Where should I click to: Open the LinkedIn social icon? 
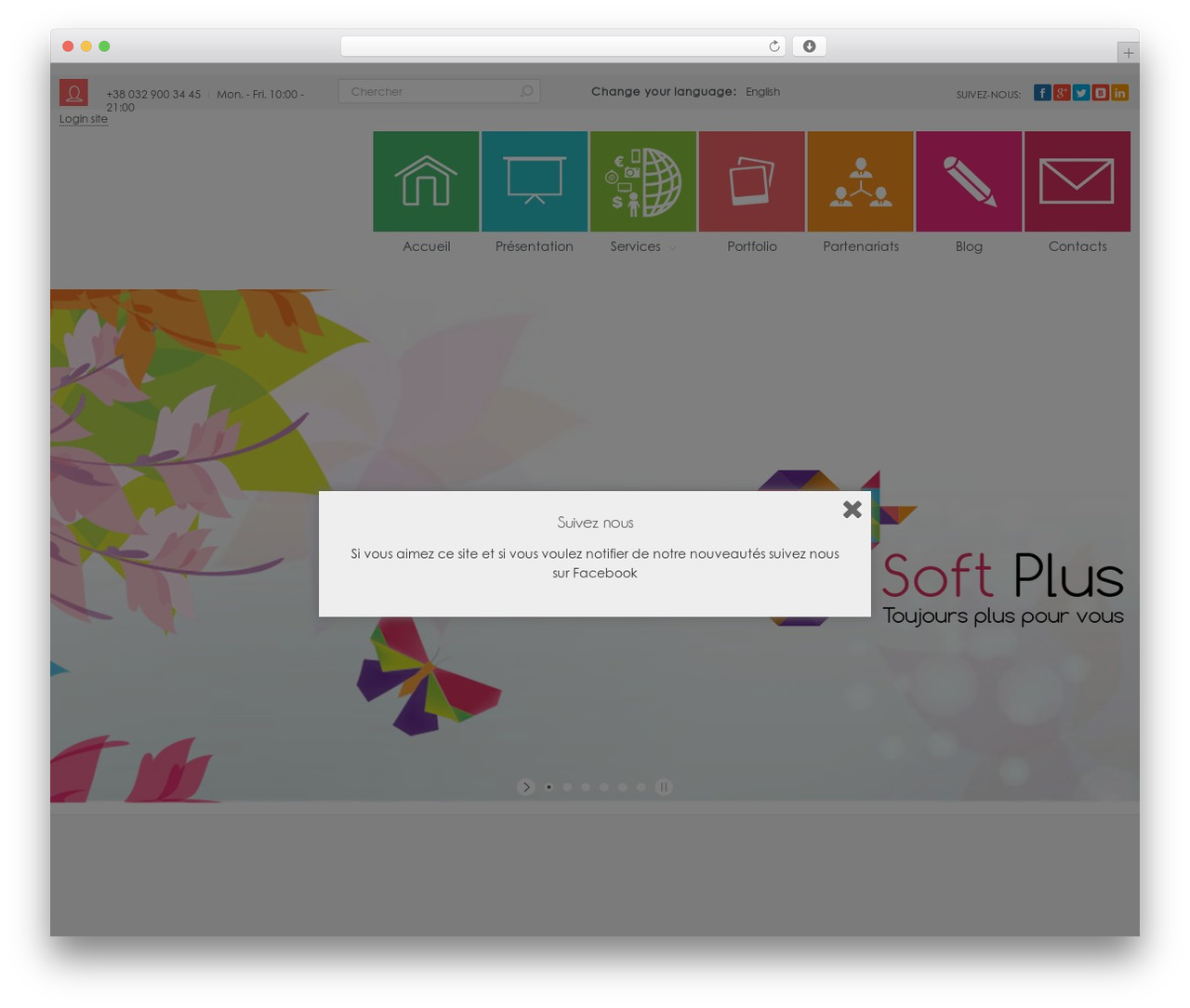(1119, 92)
